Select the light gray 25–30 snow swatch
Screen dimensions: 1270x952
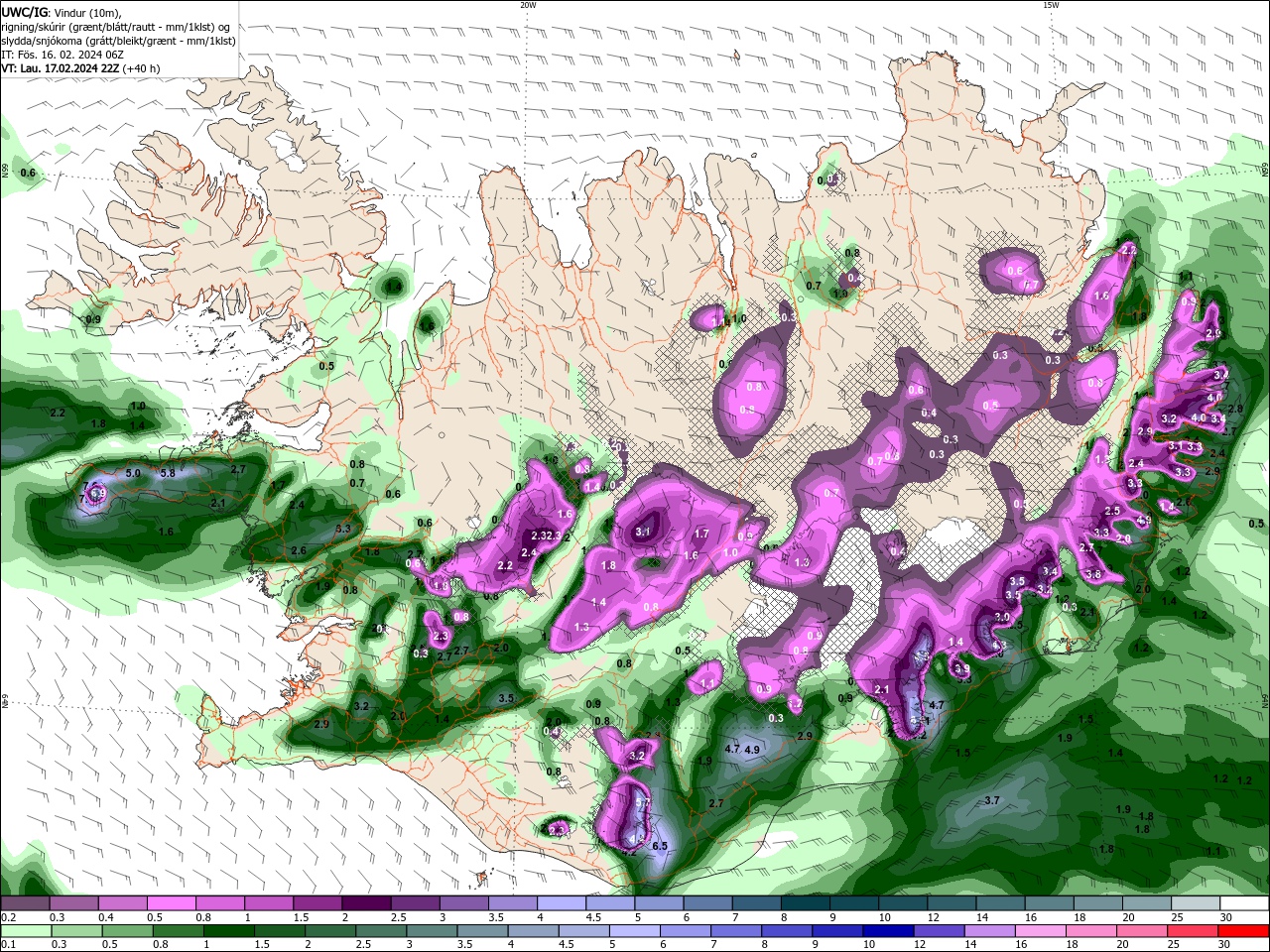(x=1196, y=903)
